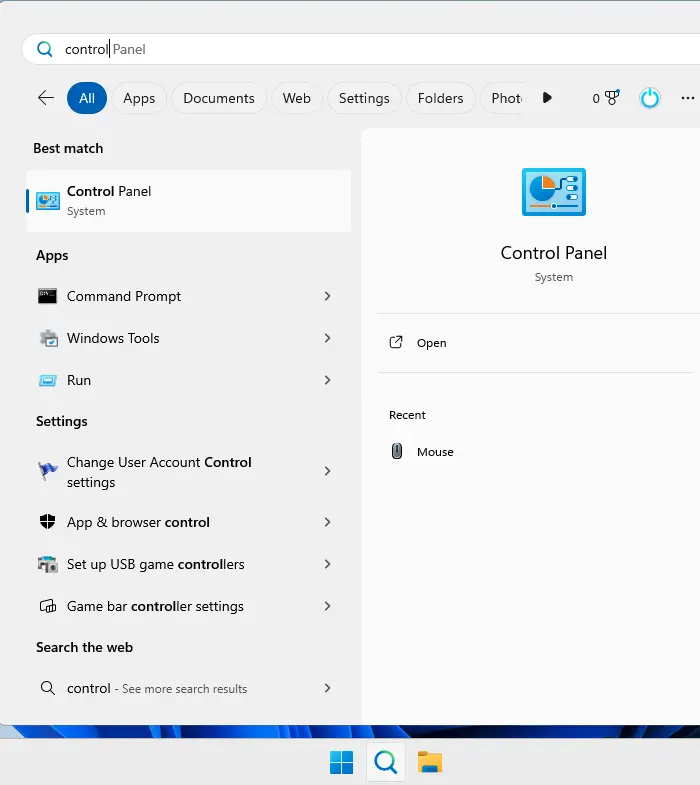This screenshot has height=785, width=700.
Task: Select the Web filter tab
Action: (x=296, y=98)
